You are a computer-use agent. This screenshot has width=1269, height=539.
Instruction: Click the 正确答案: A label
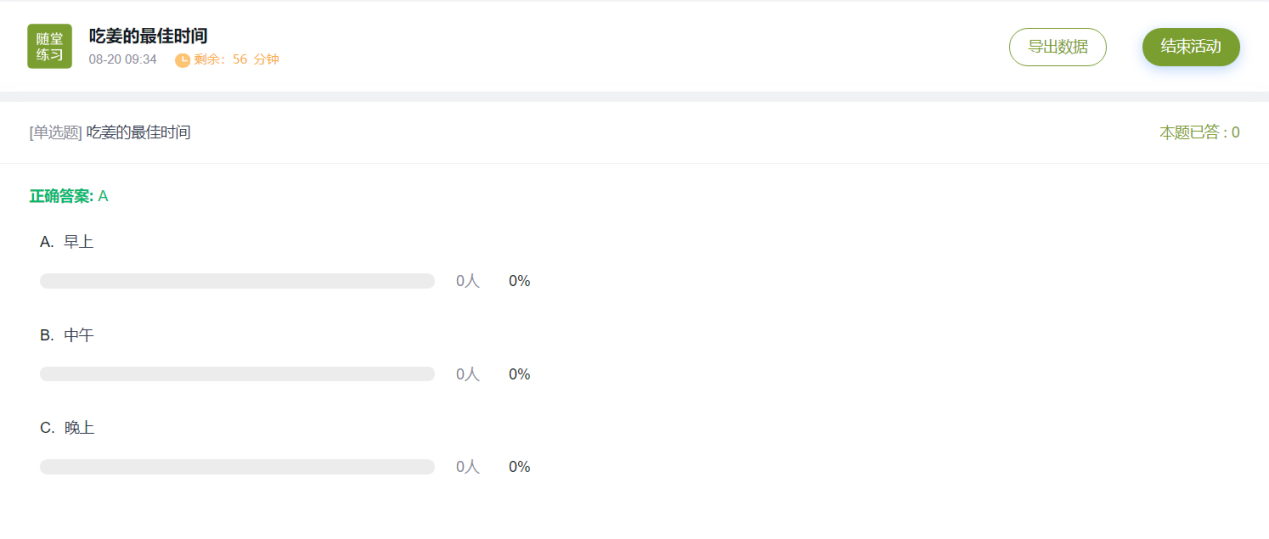[x=69, y=196]
